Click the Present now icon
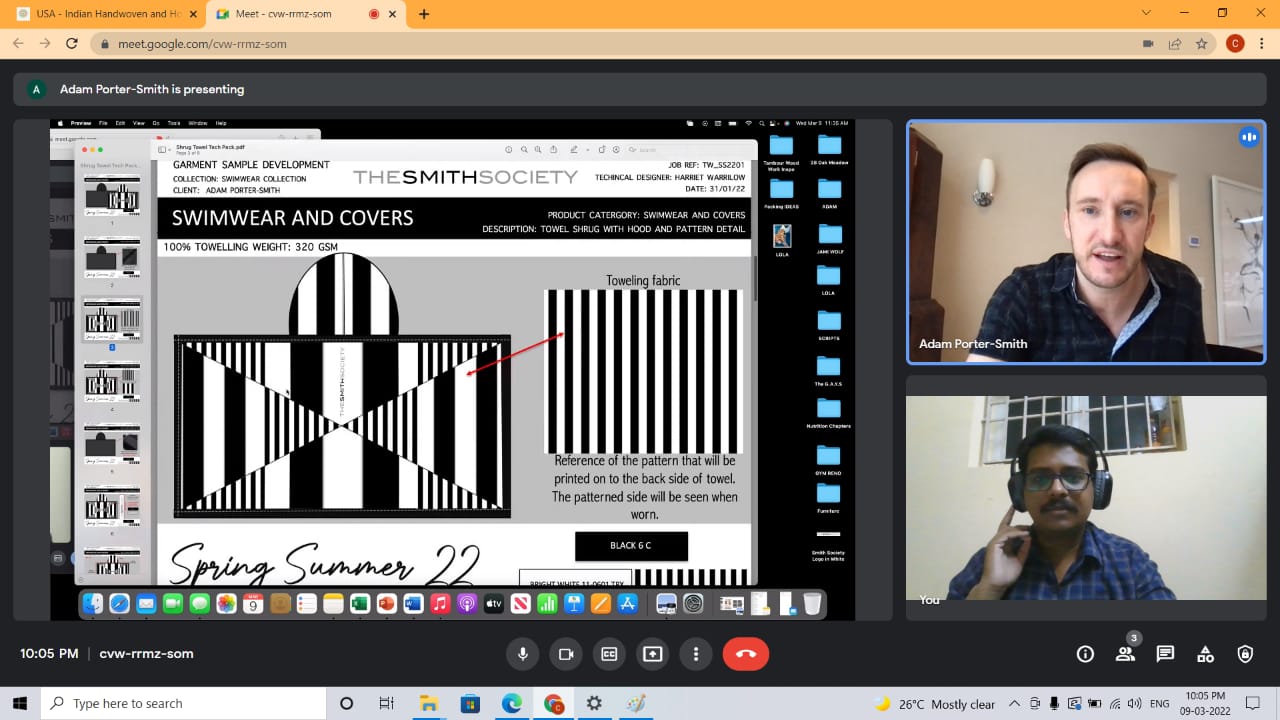Screen dimensions: 1280x720 pyautogui.click(x=652, y=654)
